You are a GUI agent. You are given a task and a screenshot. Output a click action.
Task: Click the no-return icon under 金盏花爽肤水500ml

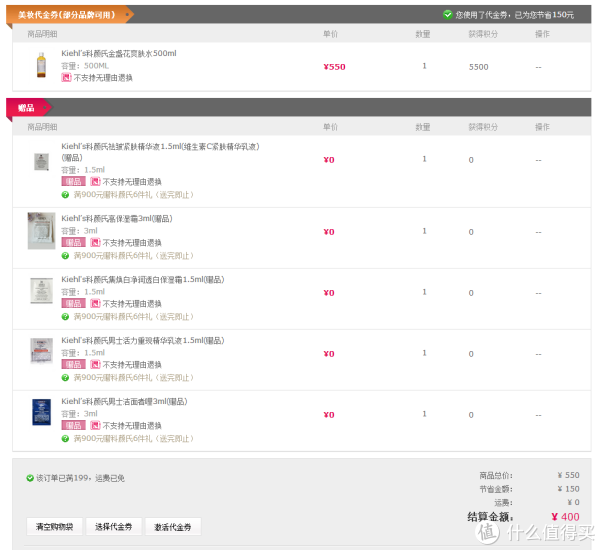tap(66, 78)
